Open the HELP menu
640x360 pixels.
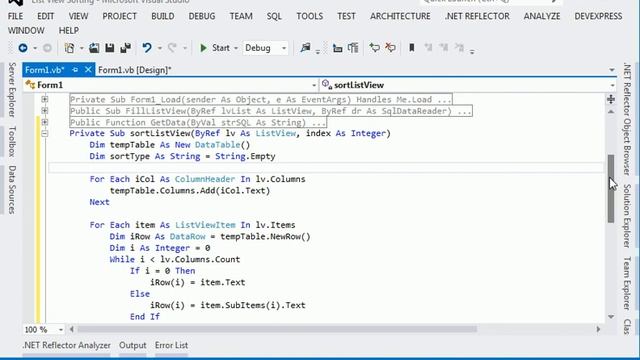(69, 31)
